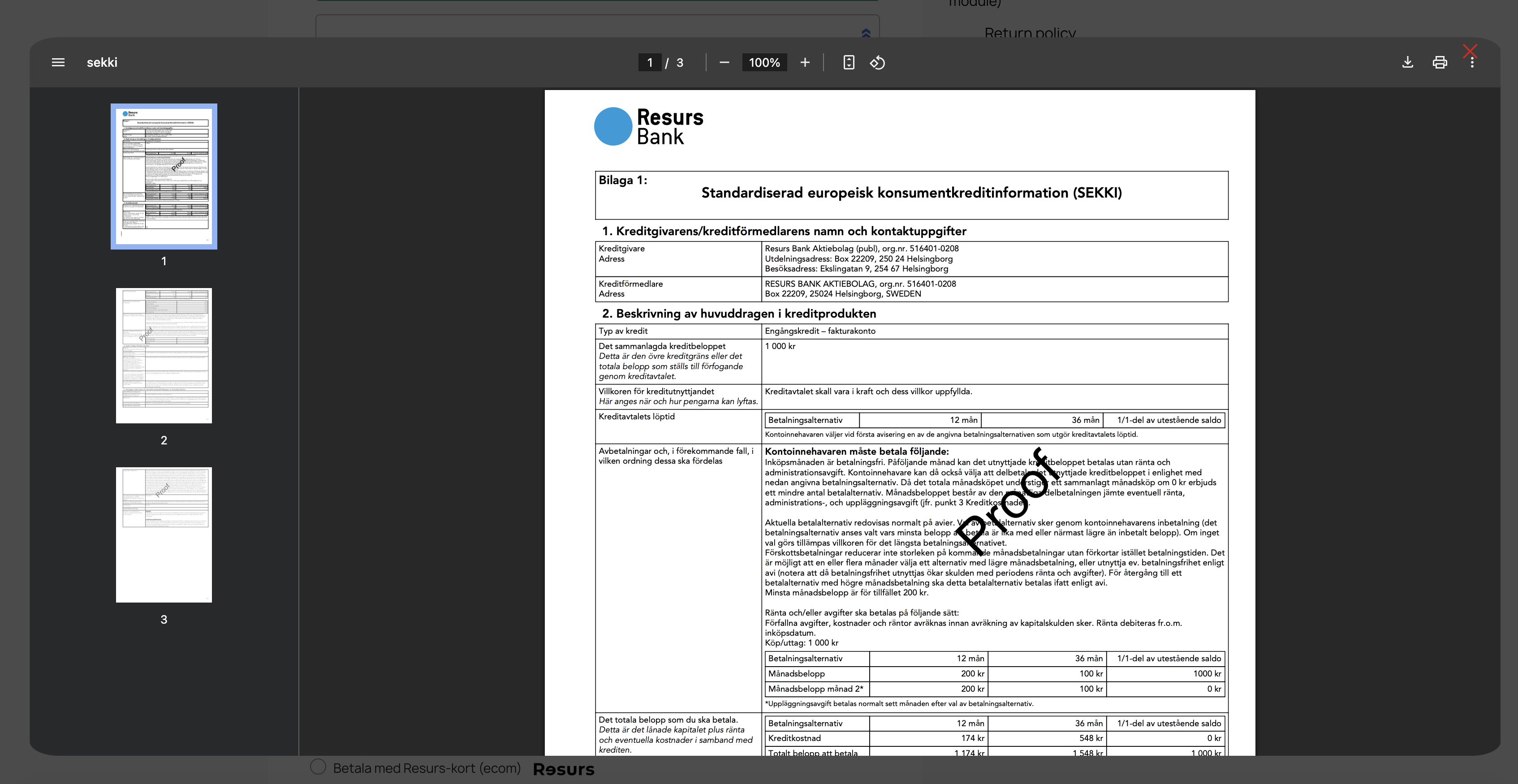
Task: Zoom in with the plus icon
Action: (x=805, y=62)
